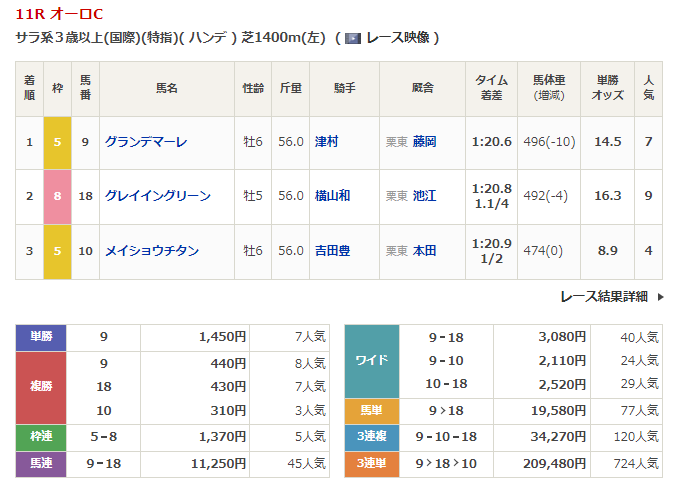This screenshot has height=486, width=678.
Task: Click trainer 池江 link
Action: tap(424, 196)
